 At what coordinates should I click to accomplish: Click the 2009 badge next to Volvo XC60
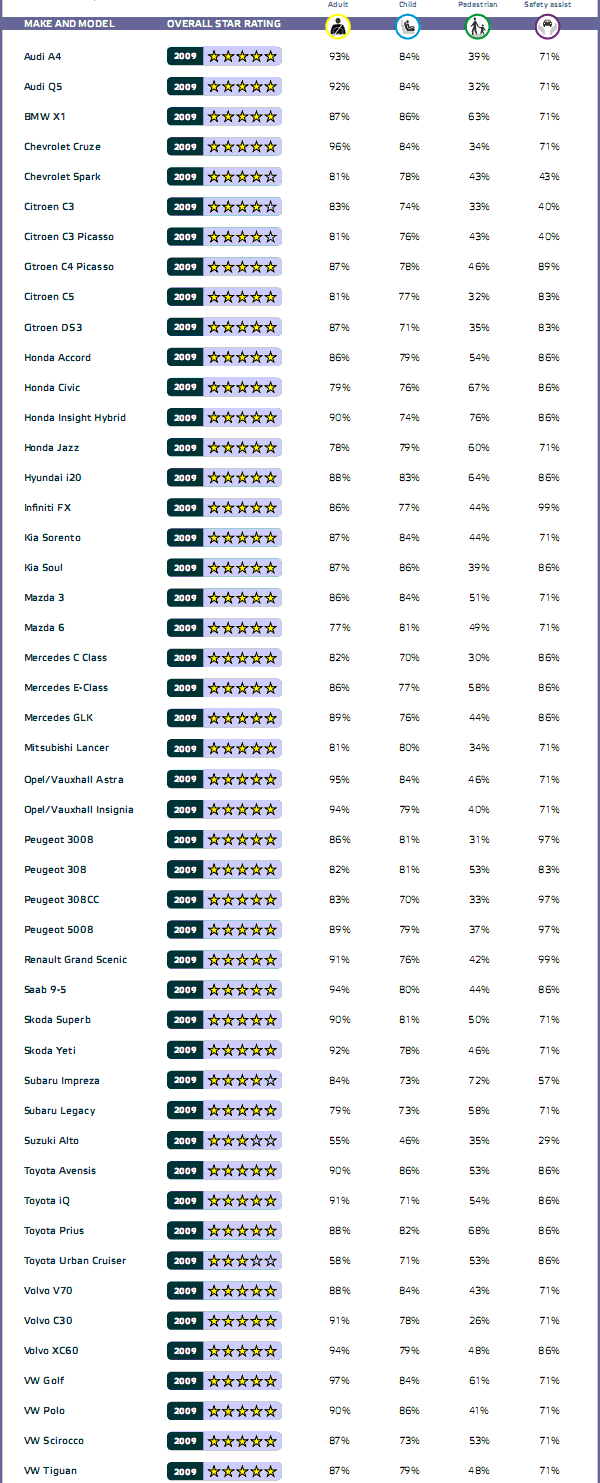(185, 1351)
